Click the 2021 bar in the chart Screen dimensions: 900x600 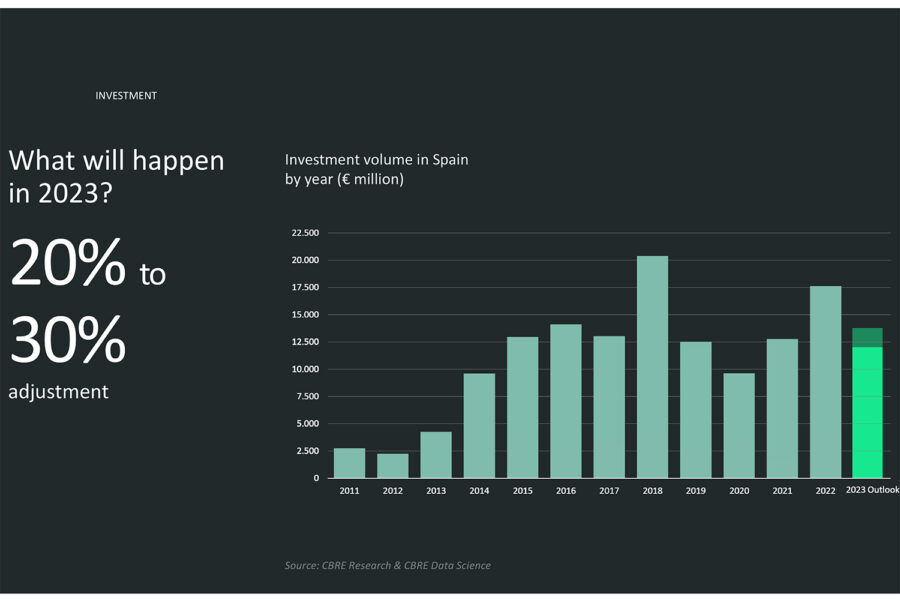782,408
